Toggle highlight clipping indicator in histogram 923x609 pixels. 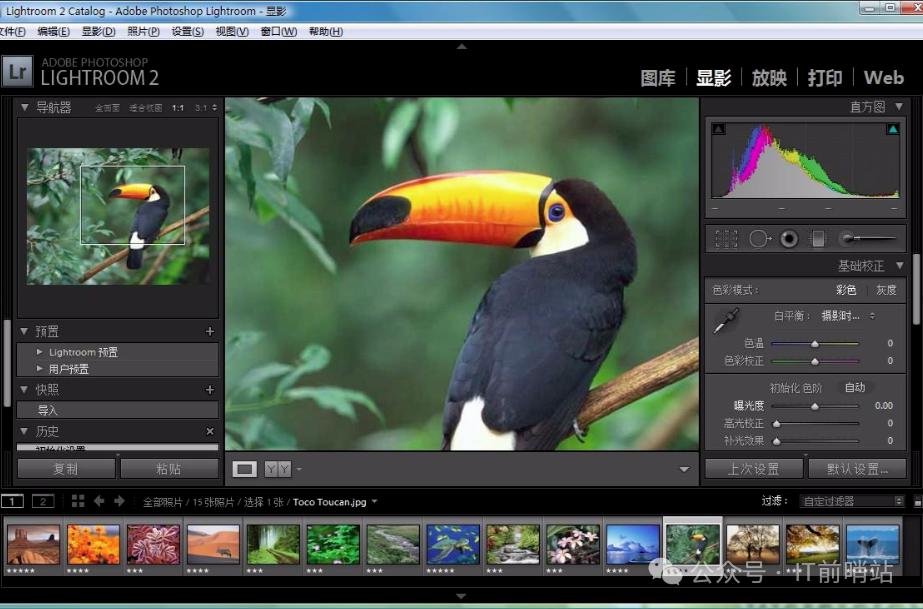tap(892, 129)
